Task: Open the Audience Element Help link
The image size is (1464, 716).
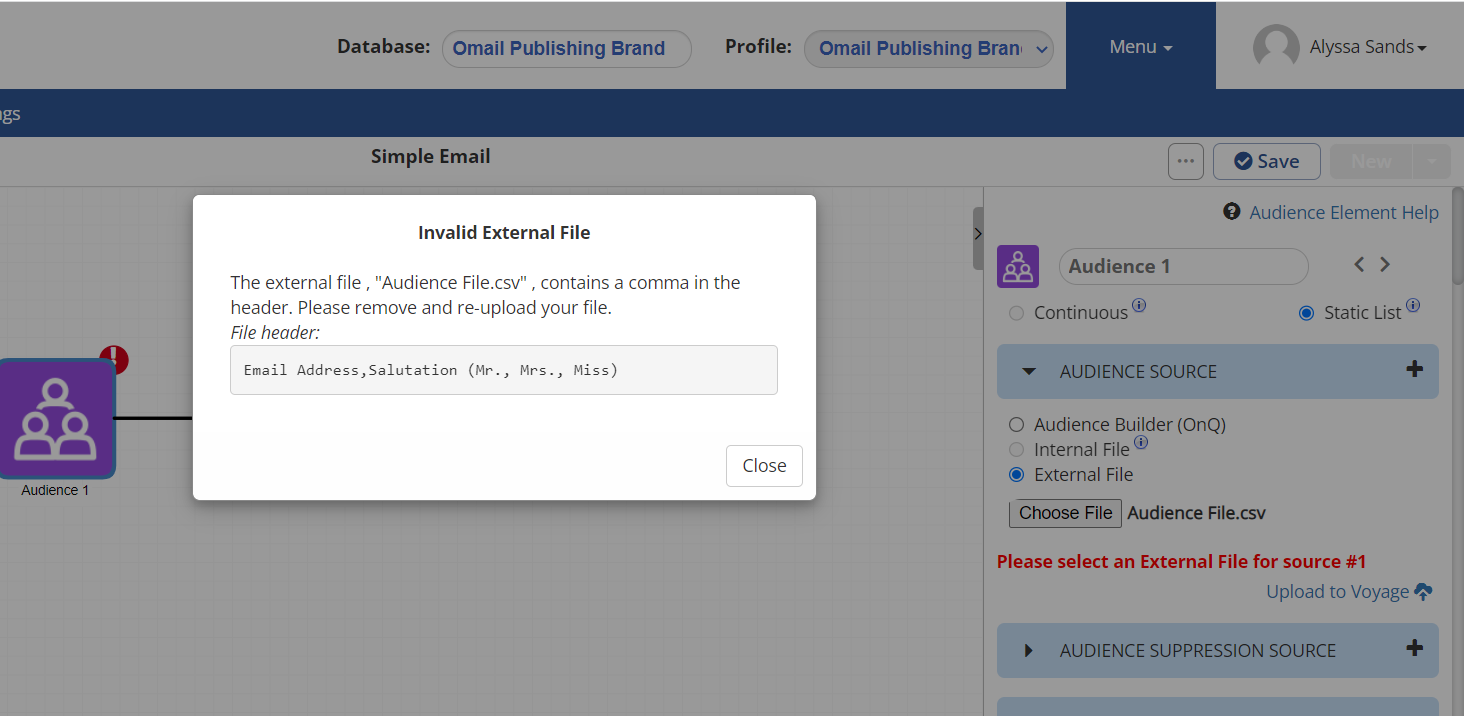Action: (x=1343, y=212)
